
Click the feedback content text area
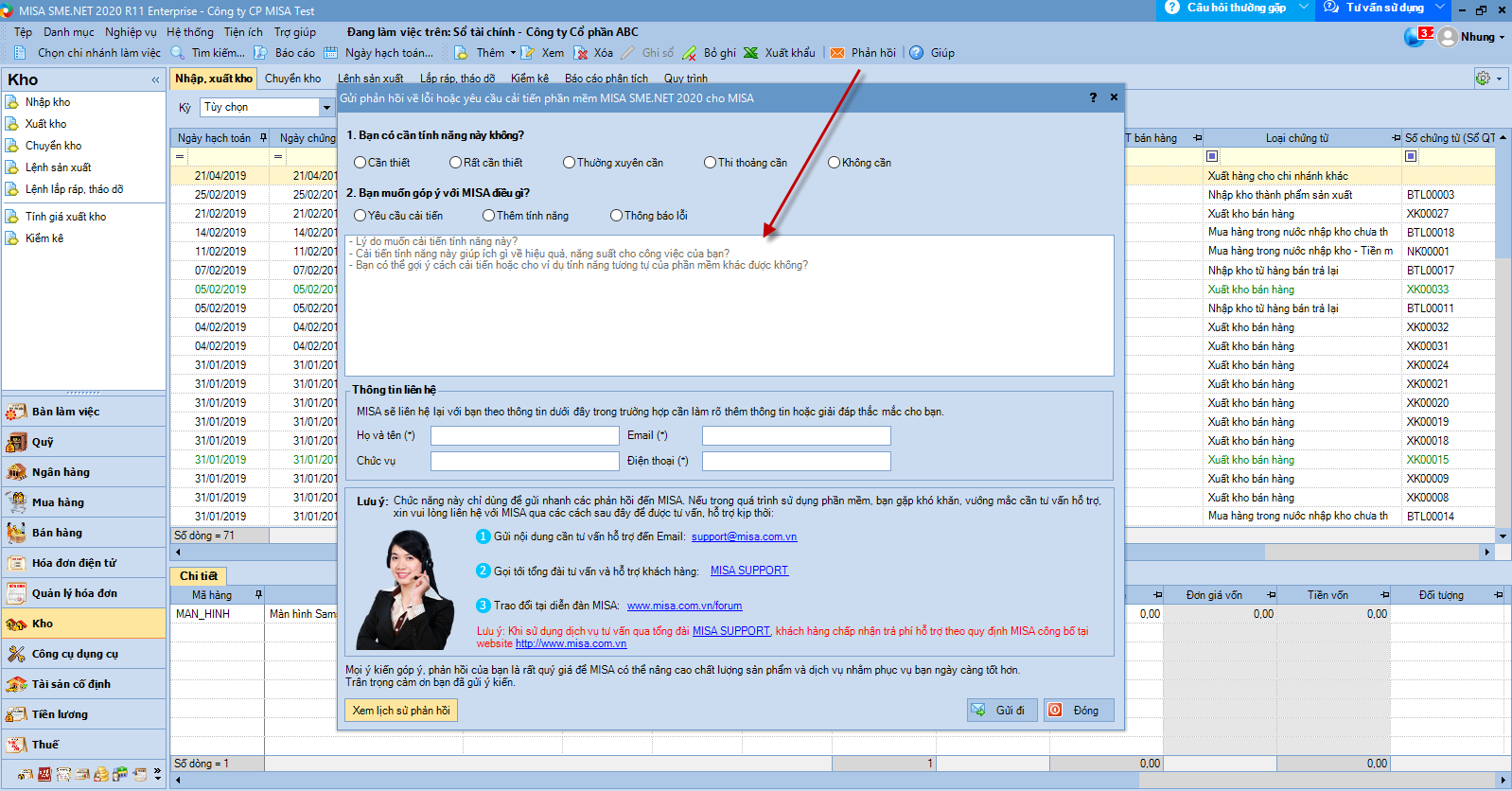click(x=730, y=305)
